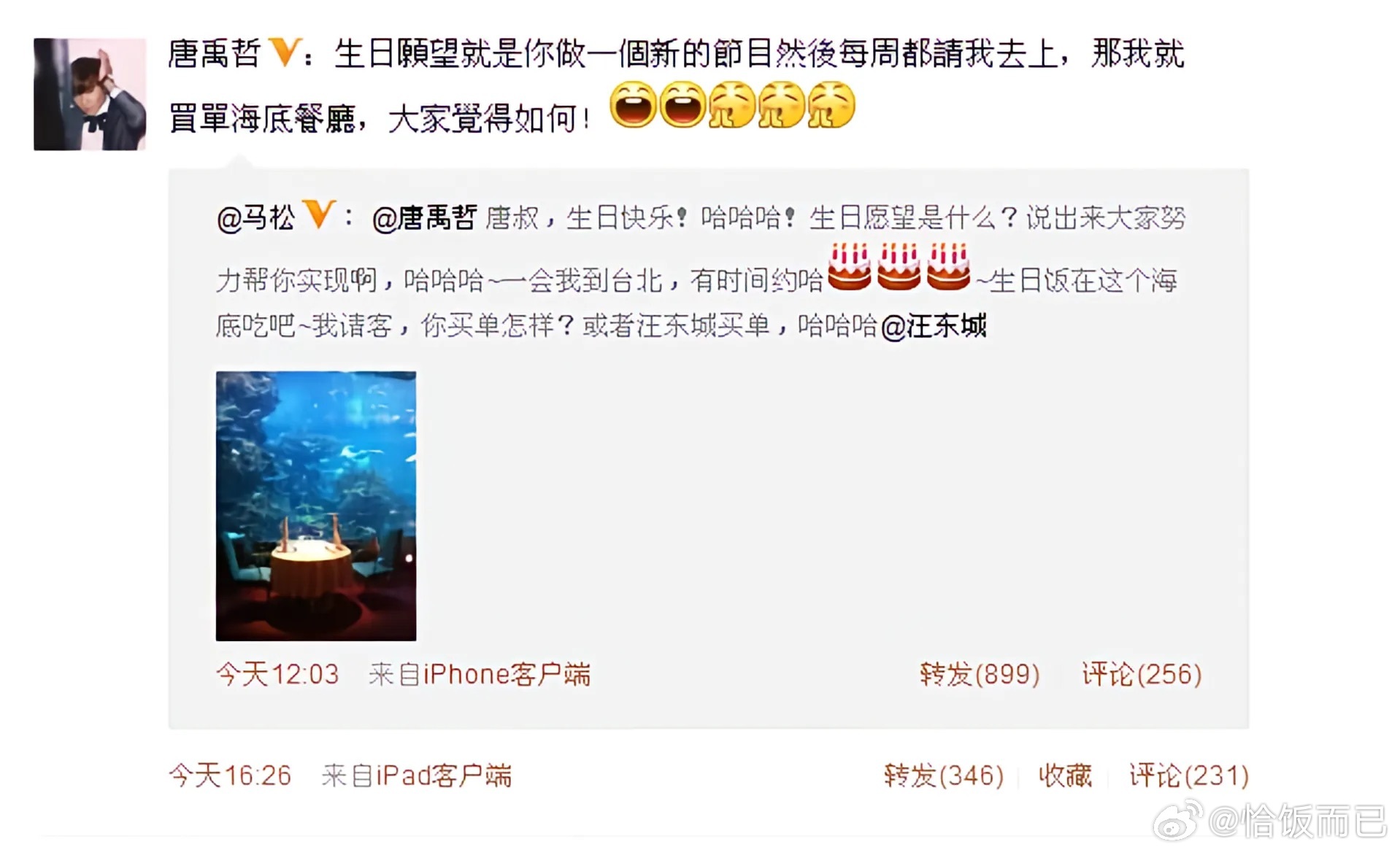Click 转发(899) on the quoted post
Viewport: 1400px width, 855px height.
click(980, 674)
